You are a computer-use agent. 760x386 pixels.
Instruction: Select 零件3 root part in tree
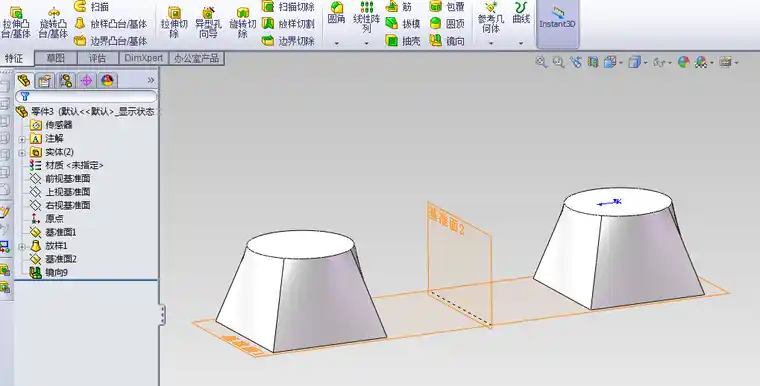pos(85,112)
